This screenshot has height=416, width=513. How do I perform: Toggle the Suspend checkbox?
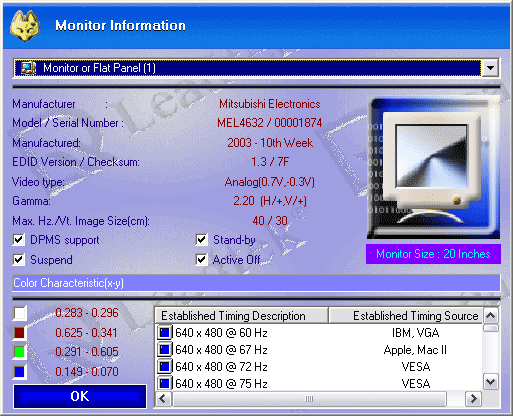[19, 260]
